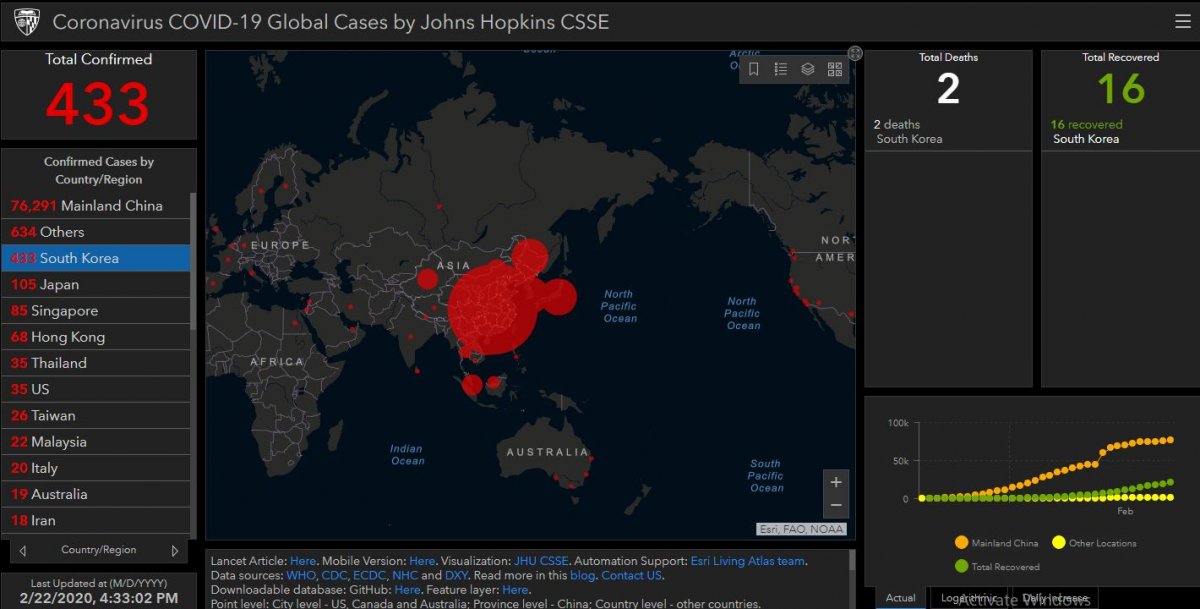Click the left arrow beside Country/Region
Viewport: 1200px width, 609px height.
(23, 550)
